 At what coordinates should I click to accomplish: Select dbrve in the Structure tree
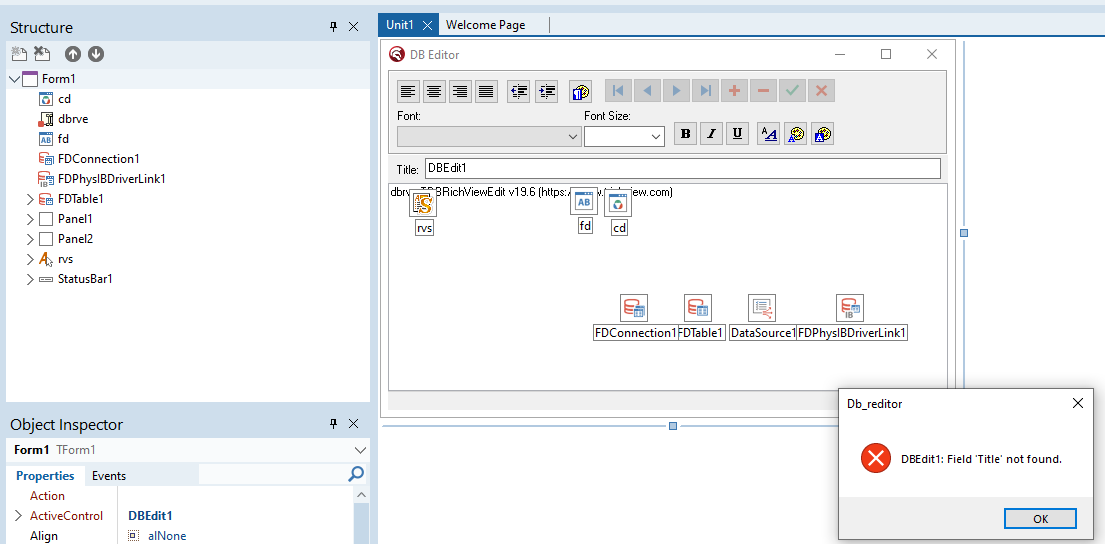[x=73, y=119]
